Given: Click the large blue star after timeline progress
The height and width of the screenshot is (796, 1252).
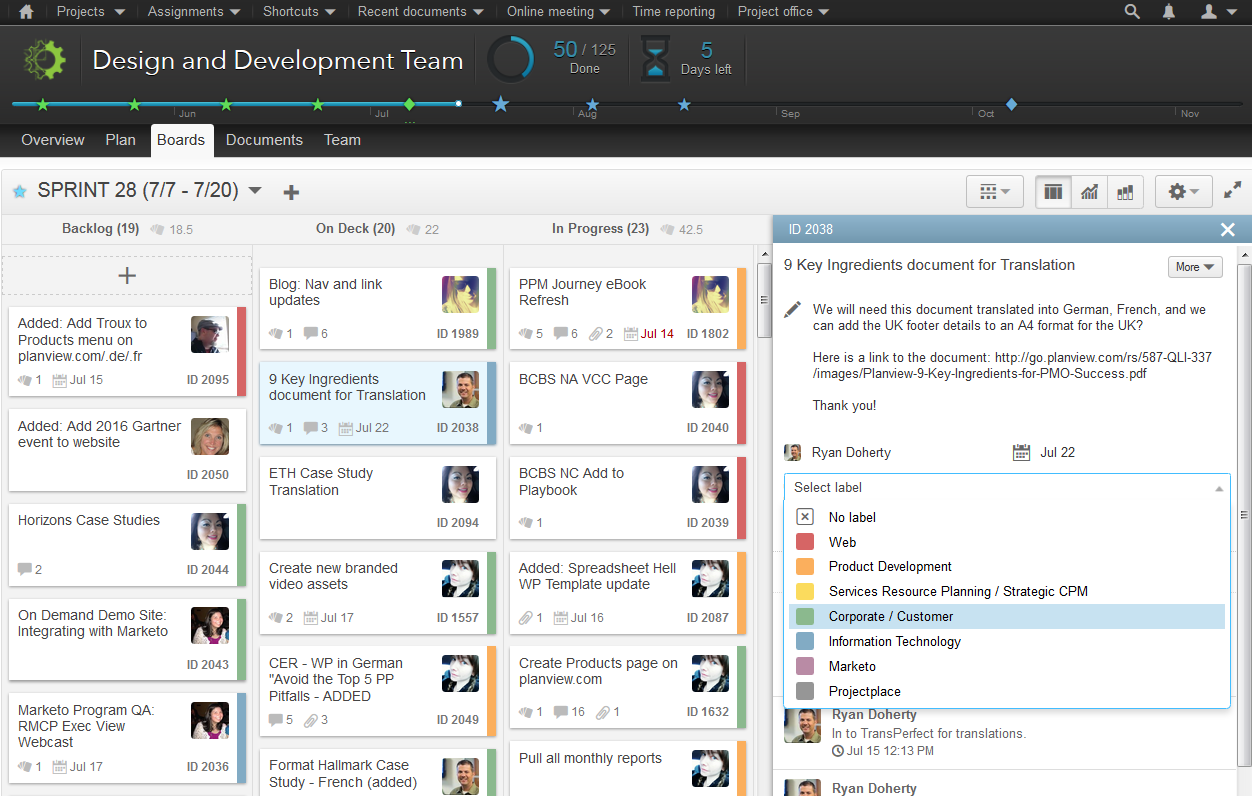Looking at the screenshot, I should click(501, 104).
